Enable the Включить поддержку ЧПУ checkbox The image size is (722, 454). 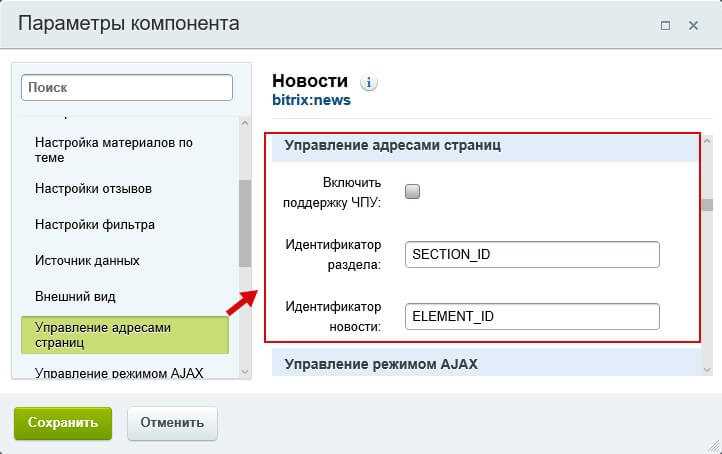pos(412,191)
